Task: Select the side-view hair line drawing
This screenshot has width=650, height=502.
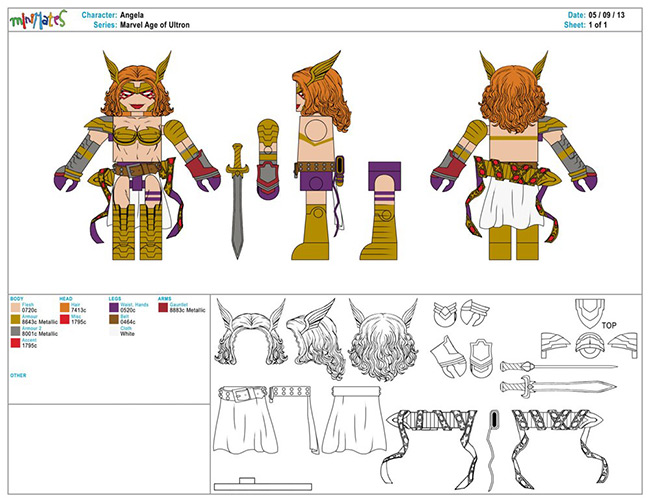Action: (315, 339)
